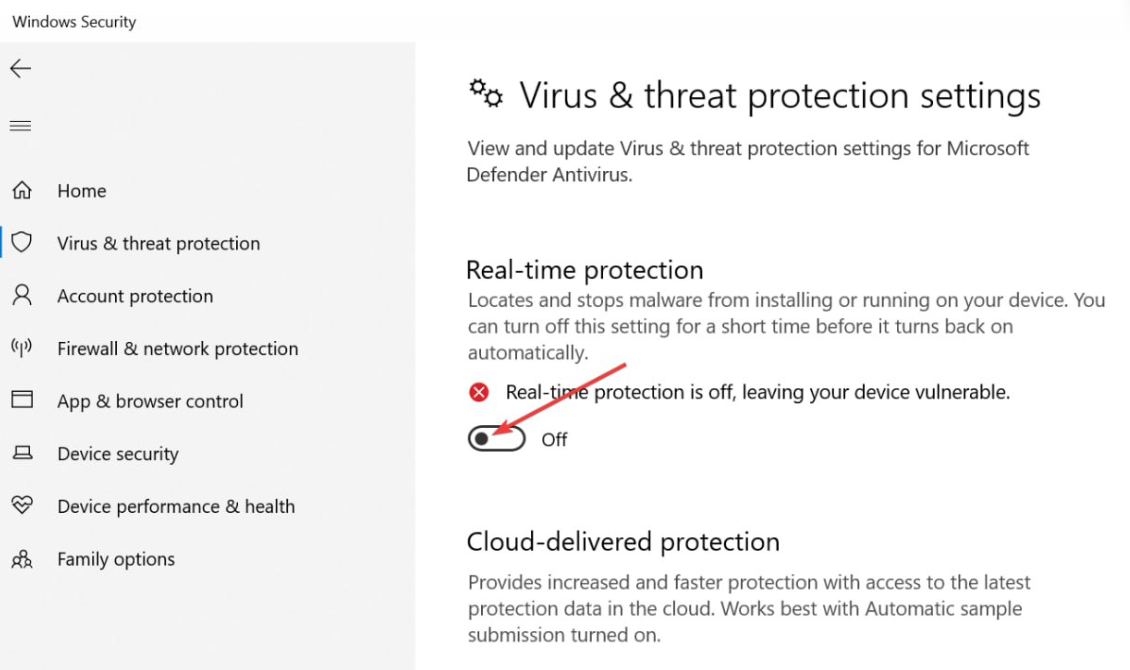Viewport: 1130px width, 670px height.
Task: Click the Firewall & network protection signal icon
Action: 22,348
